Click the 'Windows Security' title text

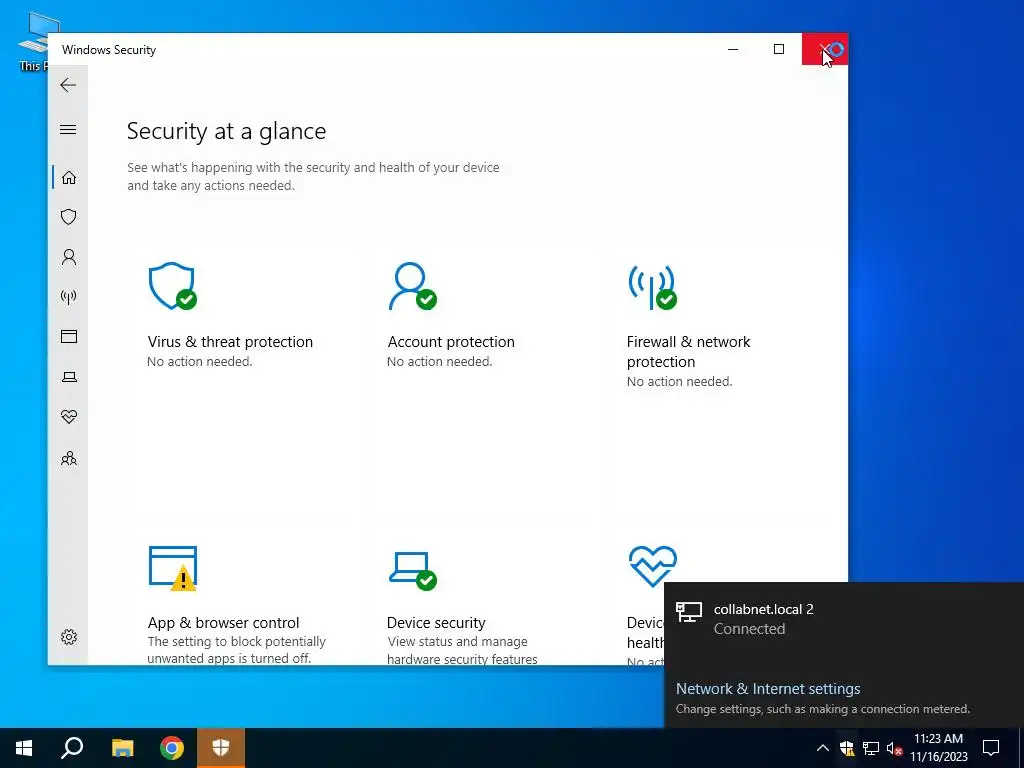(109, 50)
